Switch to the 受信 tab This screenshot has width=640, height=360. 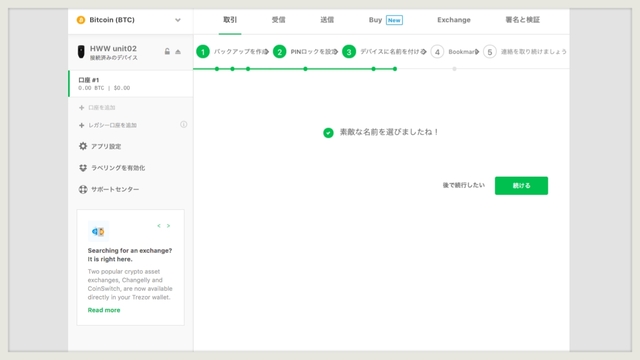[278, 20]
